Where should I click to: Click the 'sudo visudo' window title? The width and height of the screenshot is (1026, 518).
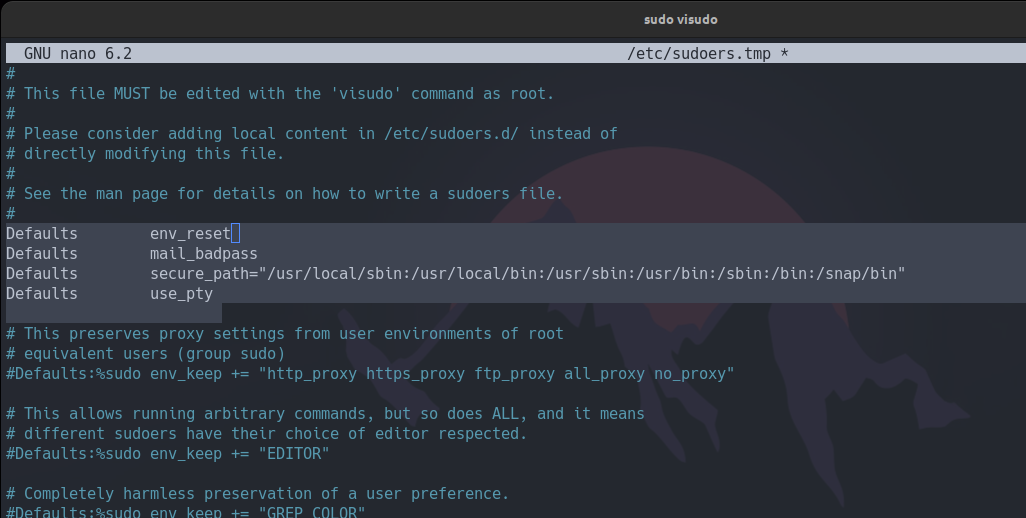coord(680,19)
